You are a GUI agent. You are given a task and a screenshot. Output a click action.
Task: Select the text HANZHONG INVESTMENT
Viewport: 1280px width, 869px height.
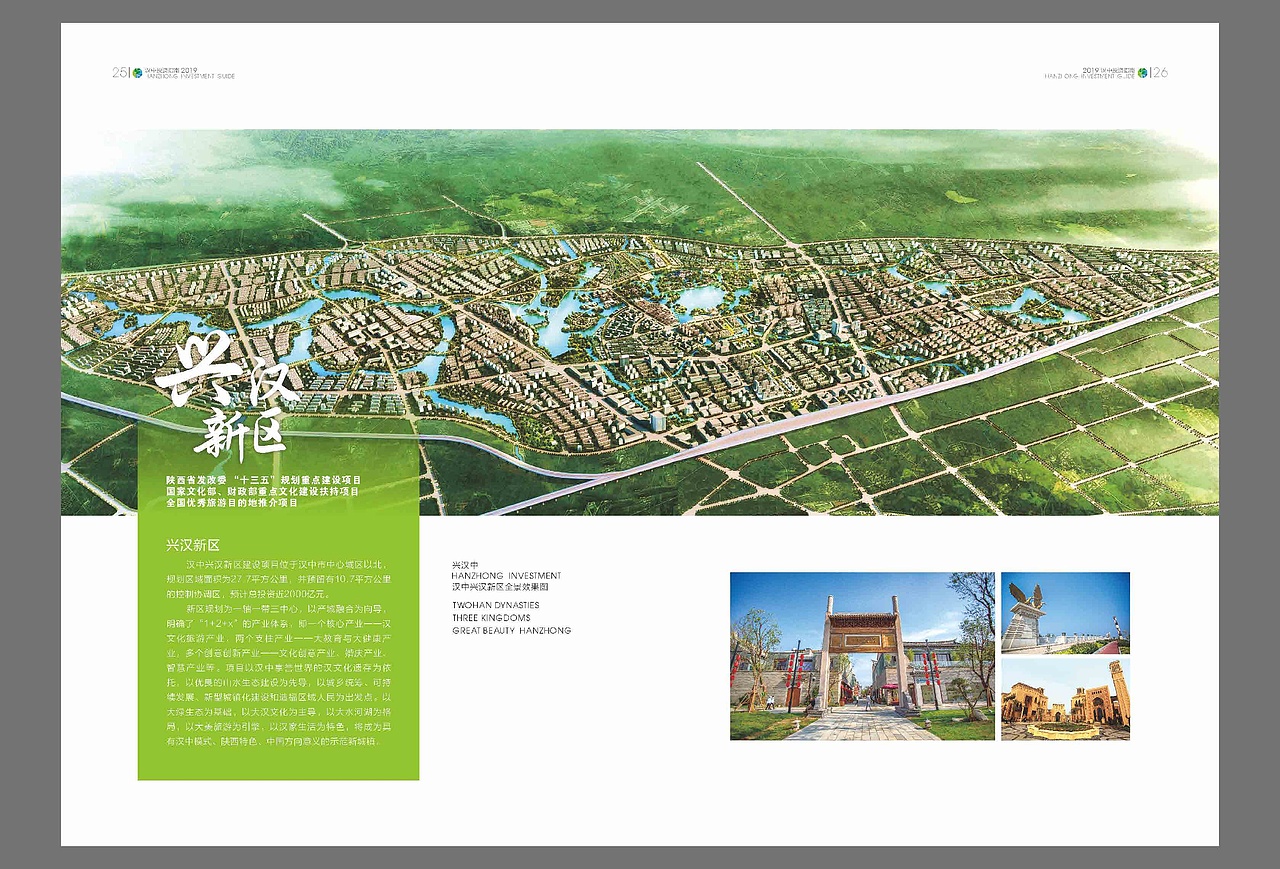[x=507, y=576]
